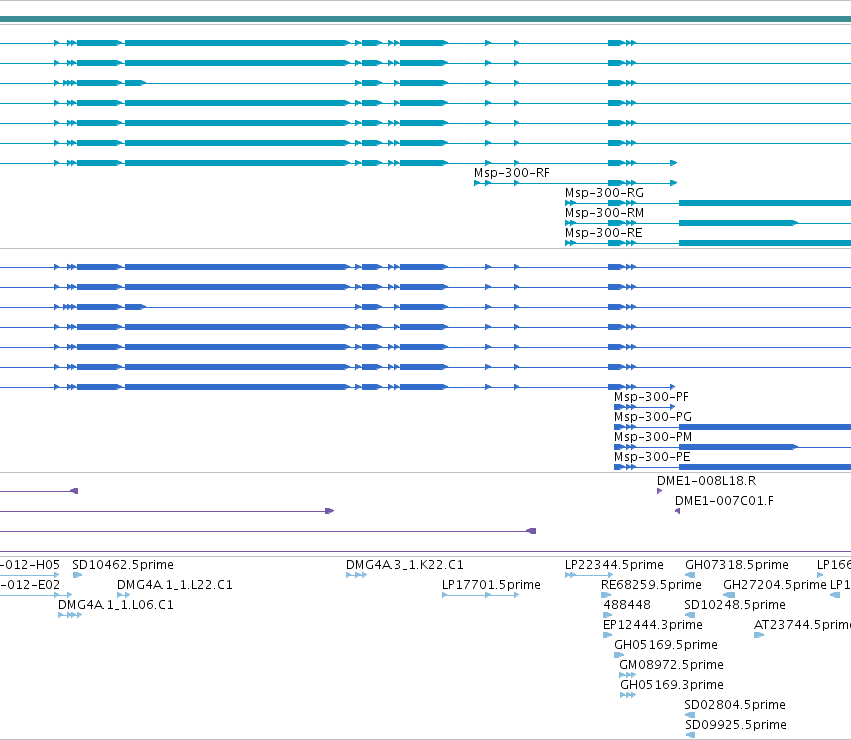
Task: Click the GH27204.5prime EST label
Action: [774, 585]
